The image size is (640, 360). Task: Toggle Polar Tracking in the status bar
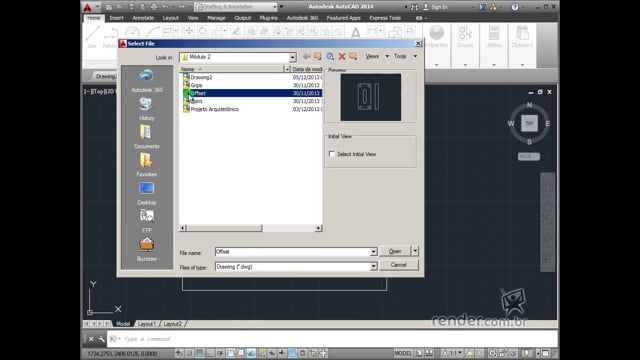pos(220,353)
